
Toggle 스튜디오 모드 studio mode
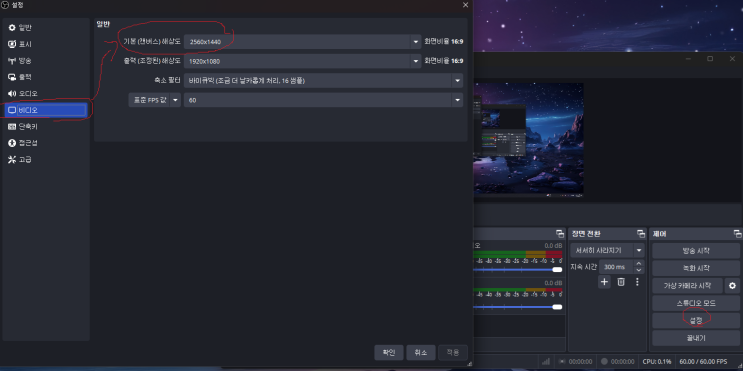pyautogui.click(x=696, y=303)
